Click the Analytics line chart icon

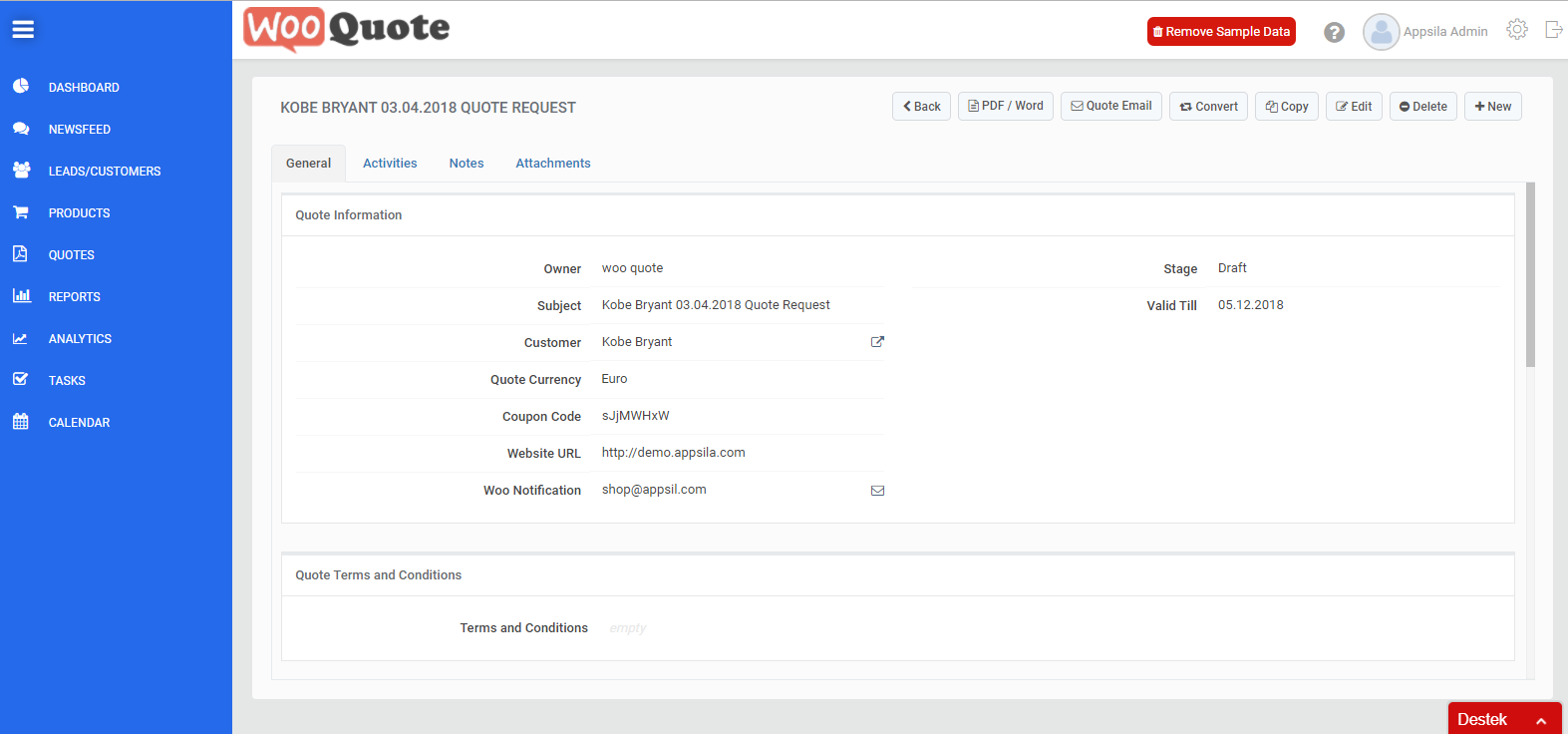click(20, 338)
